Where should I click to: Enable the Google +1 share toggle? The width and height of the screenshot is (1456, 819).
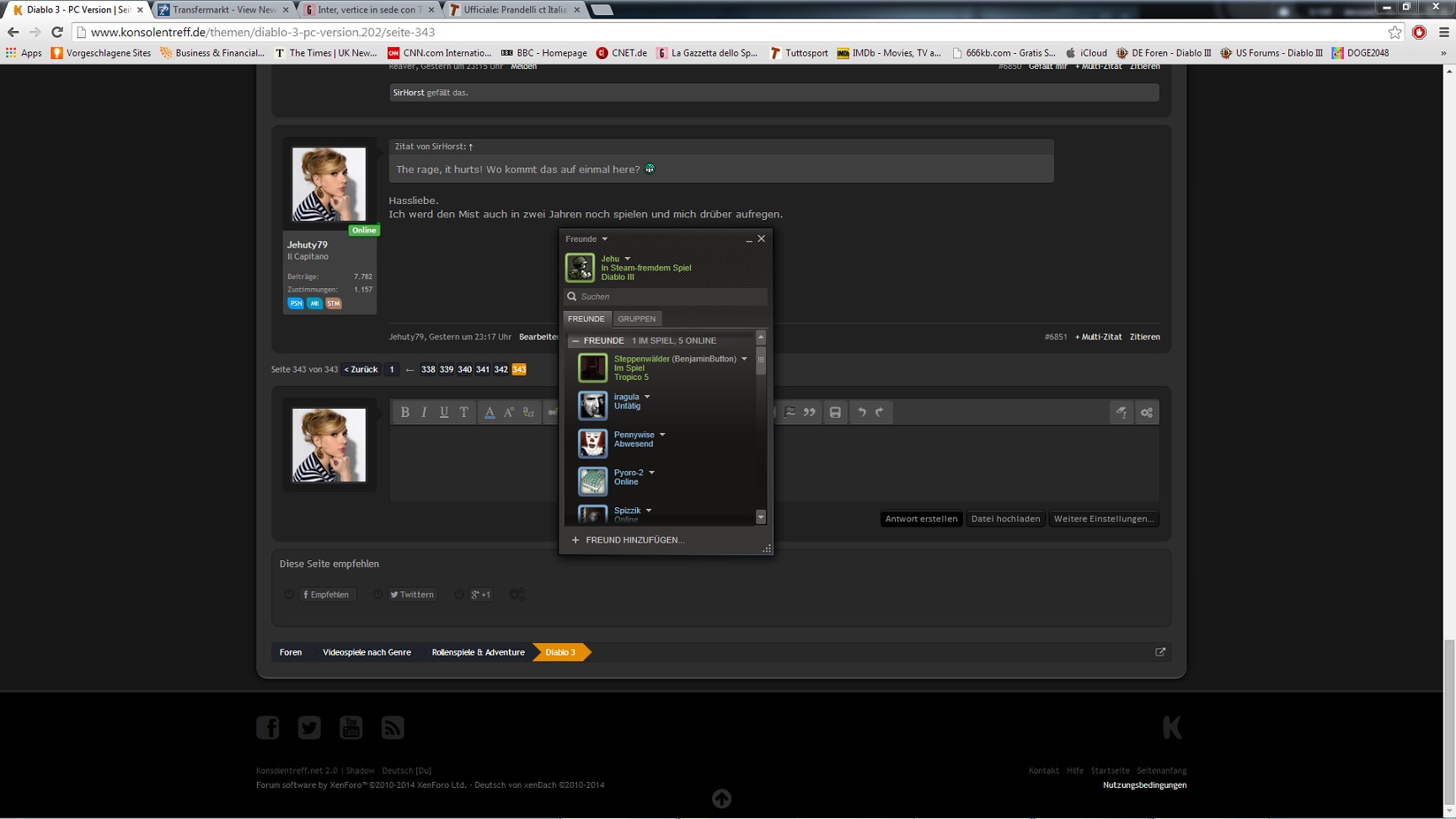point(459,595)
